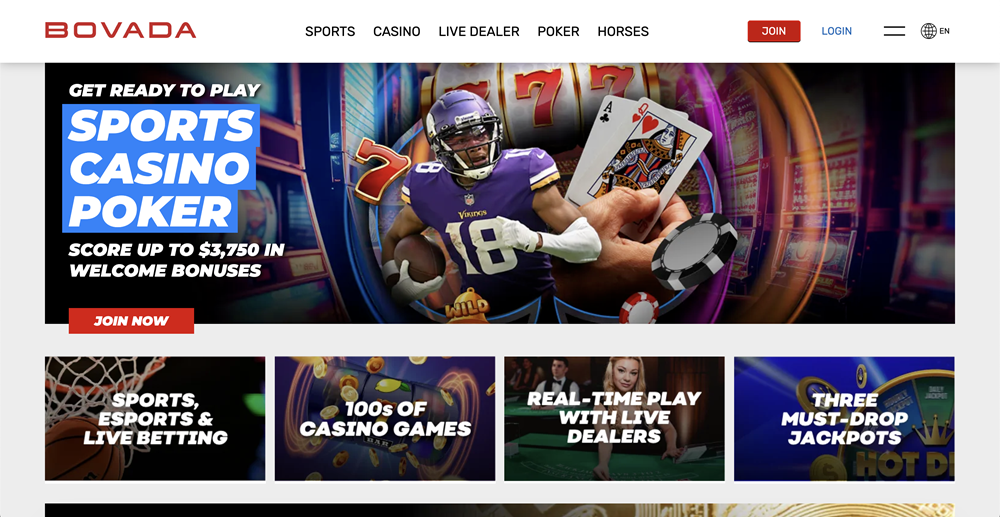Click the Bovada logo
This screenshot has width=1000, height=517.
121,31
